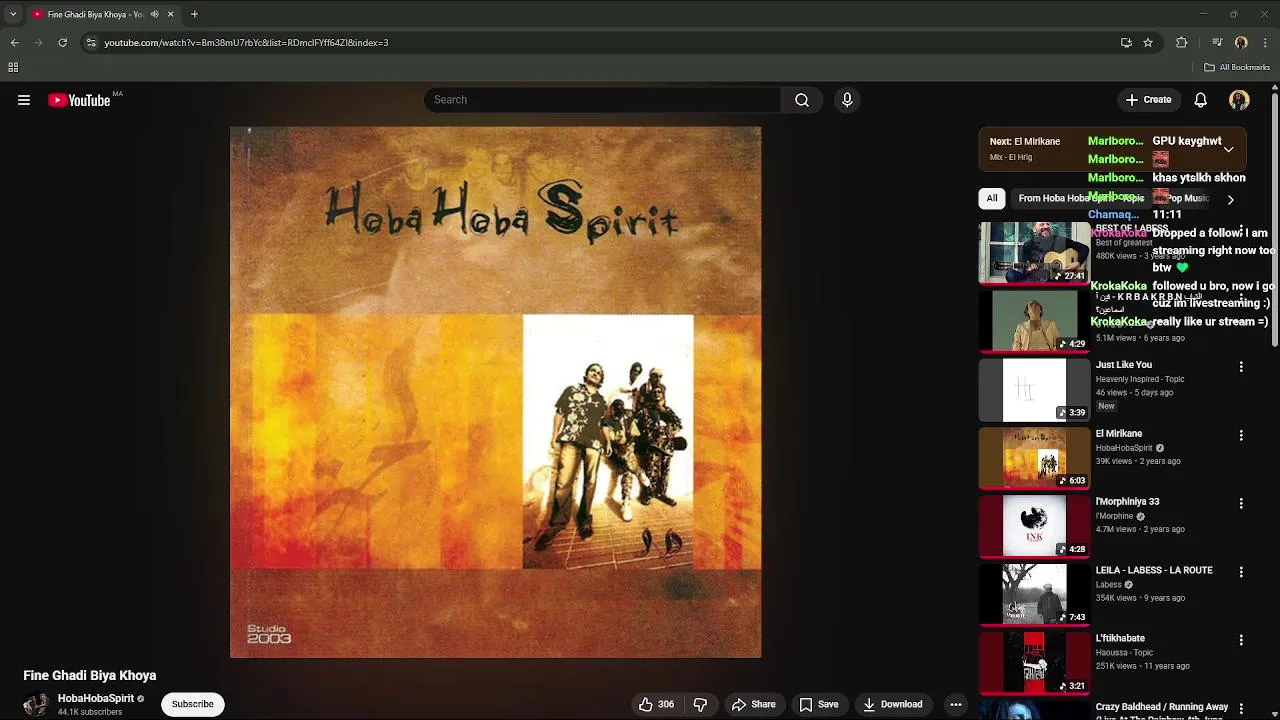Screen dimensions: 1280x720
Task: Dislike this video with thumbs-down icon
Action: (x=700, y=704)
